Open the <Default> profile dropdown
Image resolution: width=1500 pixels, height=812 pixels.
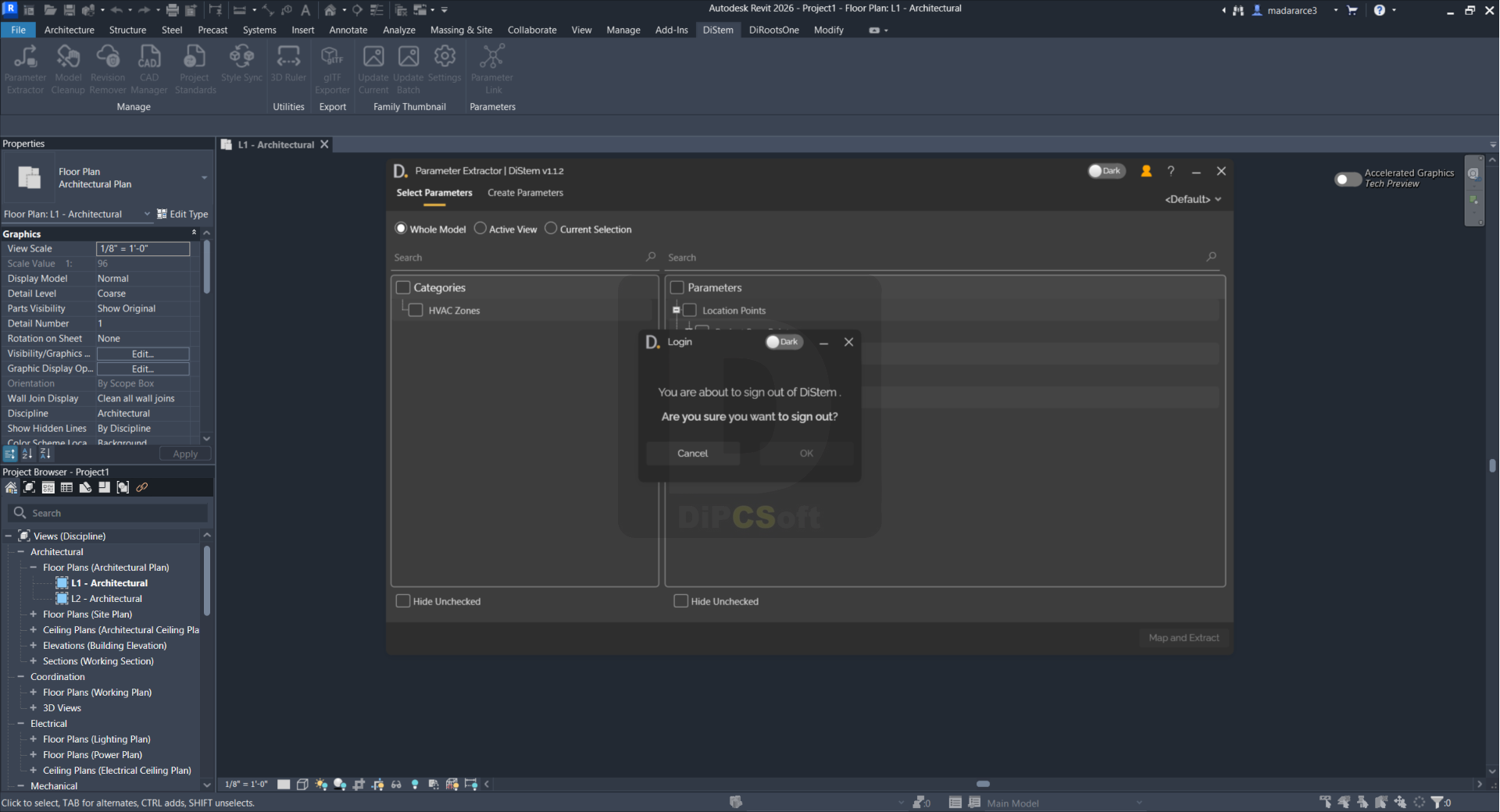tap(1193, 199)
